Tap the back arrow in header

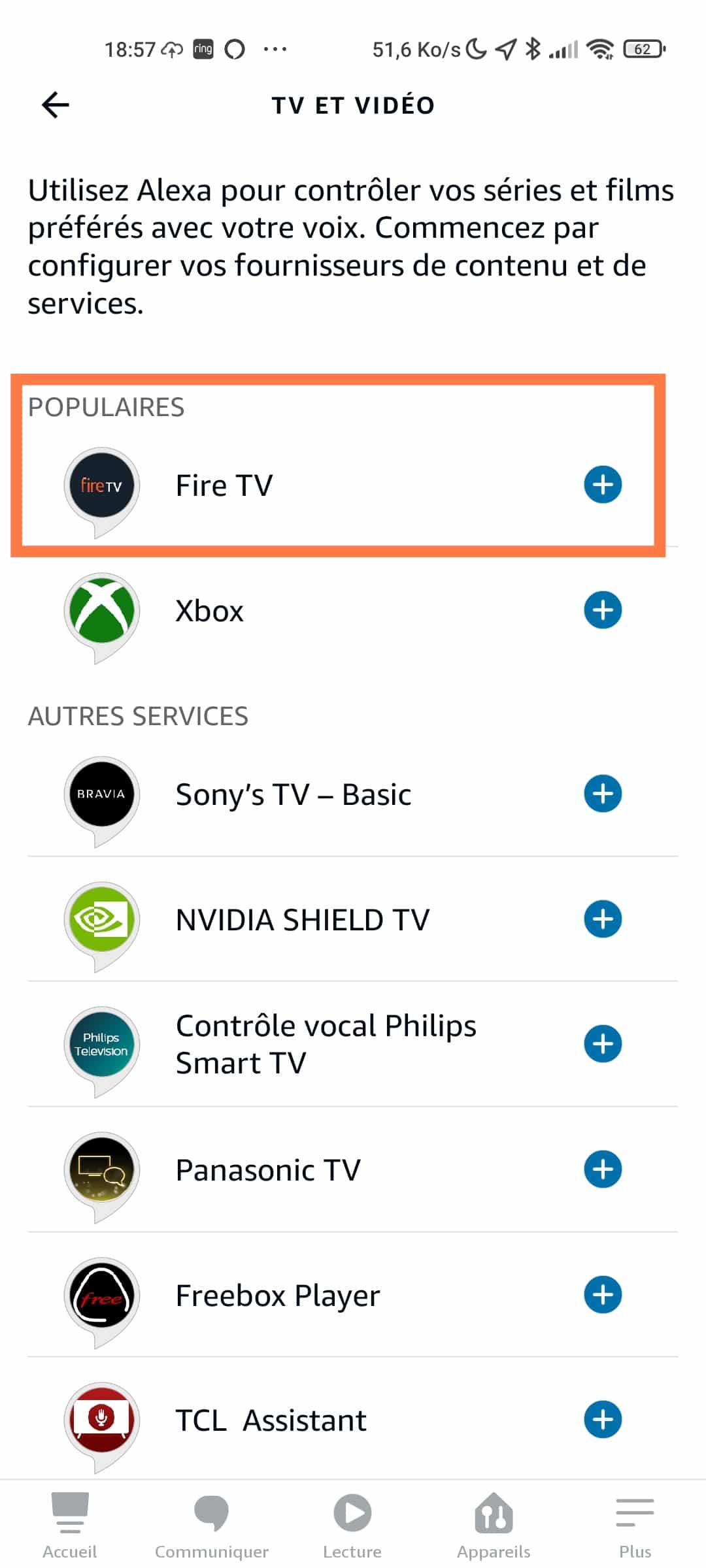(x=56, y=105)
